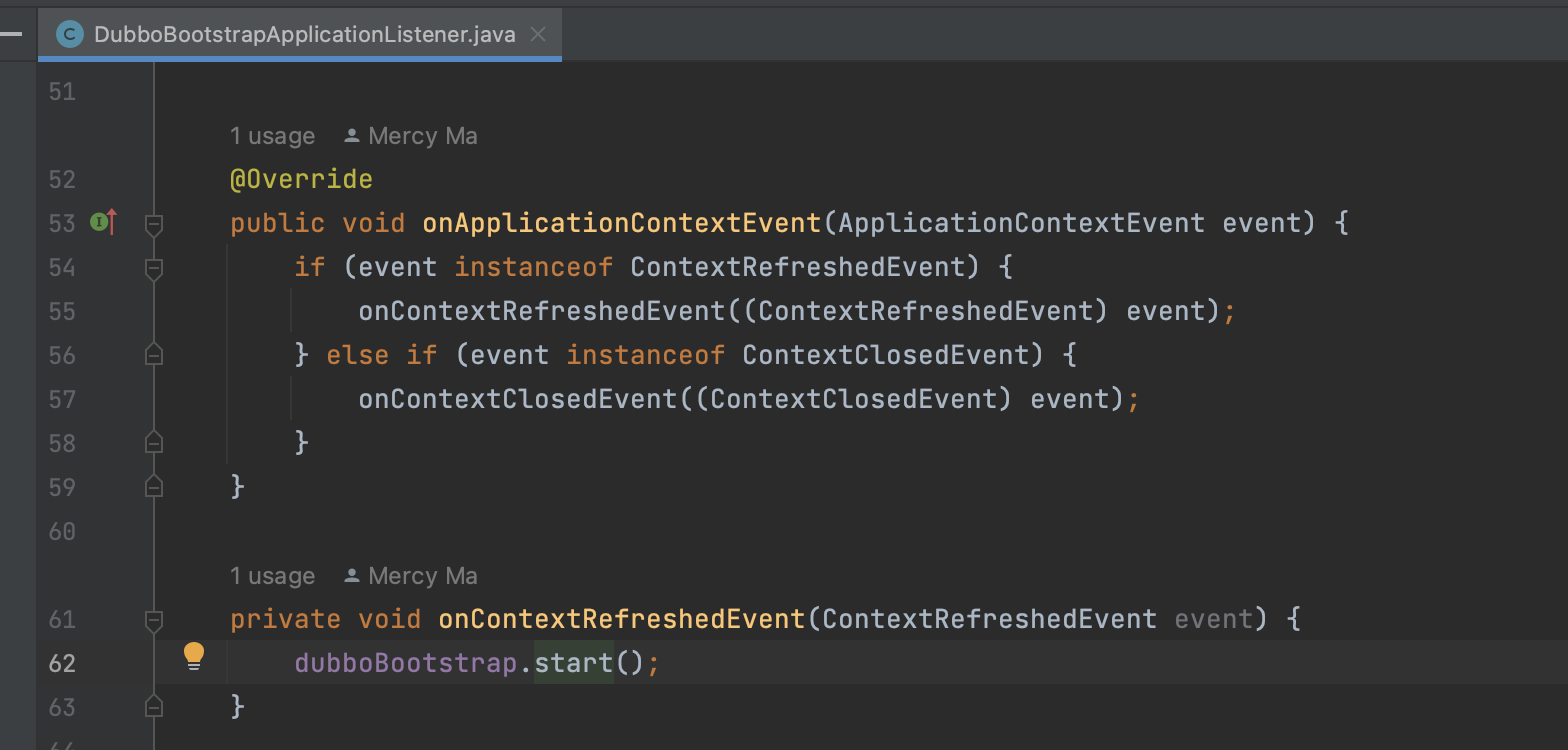
Task: Close the DubboBootstrapApplicationListener.java tab
Action: pos(538,35)
